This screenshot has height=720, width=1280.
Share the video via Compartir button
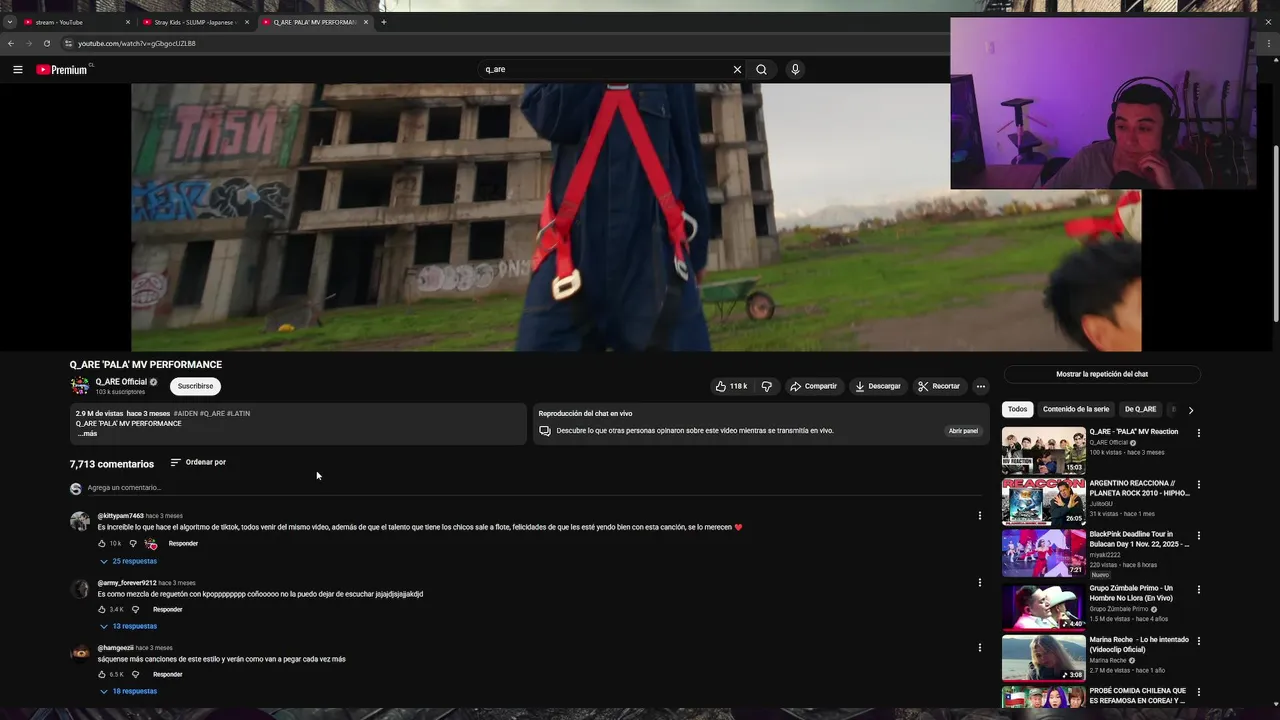pos(813,386)
